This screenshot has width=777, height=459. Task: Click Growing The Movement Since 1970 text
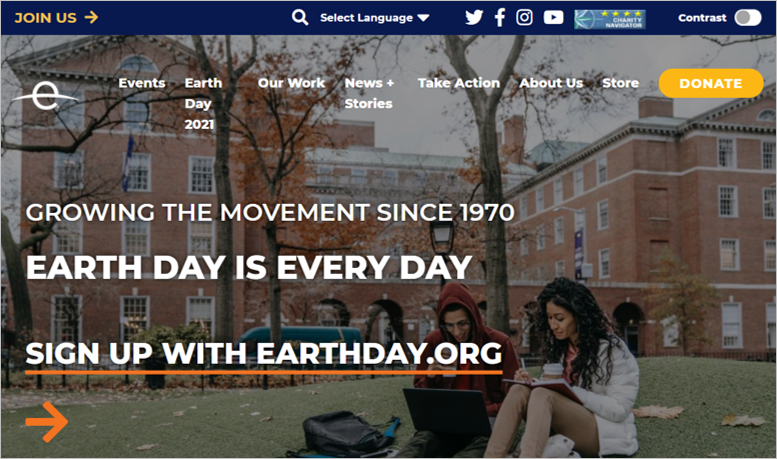270,213
